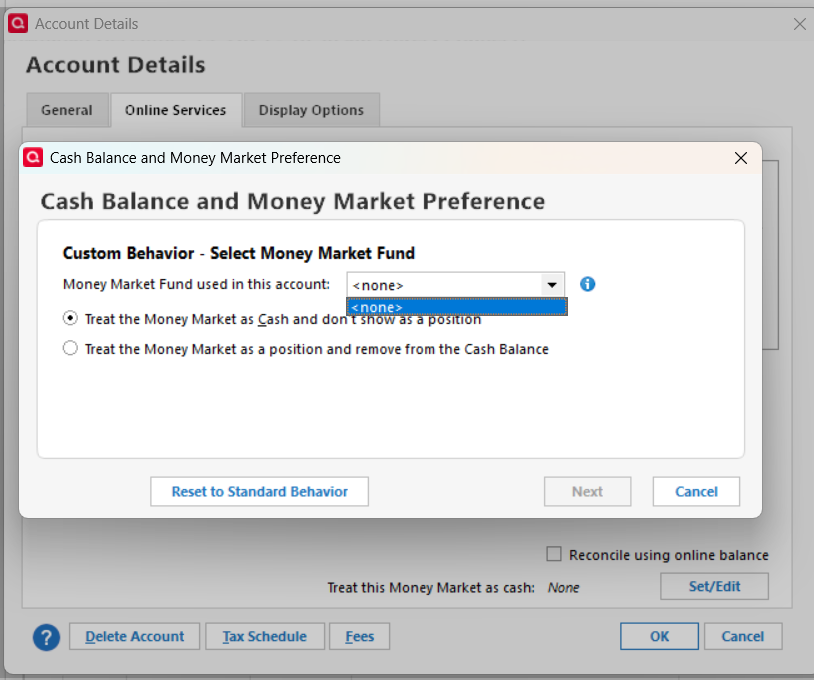Screen dimensions: 814x680
Task: Cancel the Cash Balance preference dialog
Action: click(x=696, y=491)
